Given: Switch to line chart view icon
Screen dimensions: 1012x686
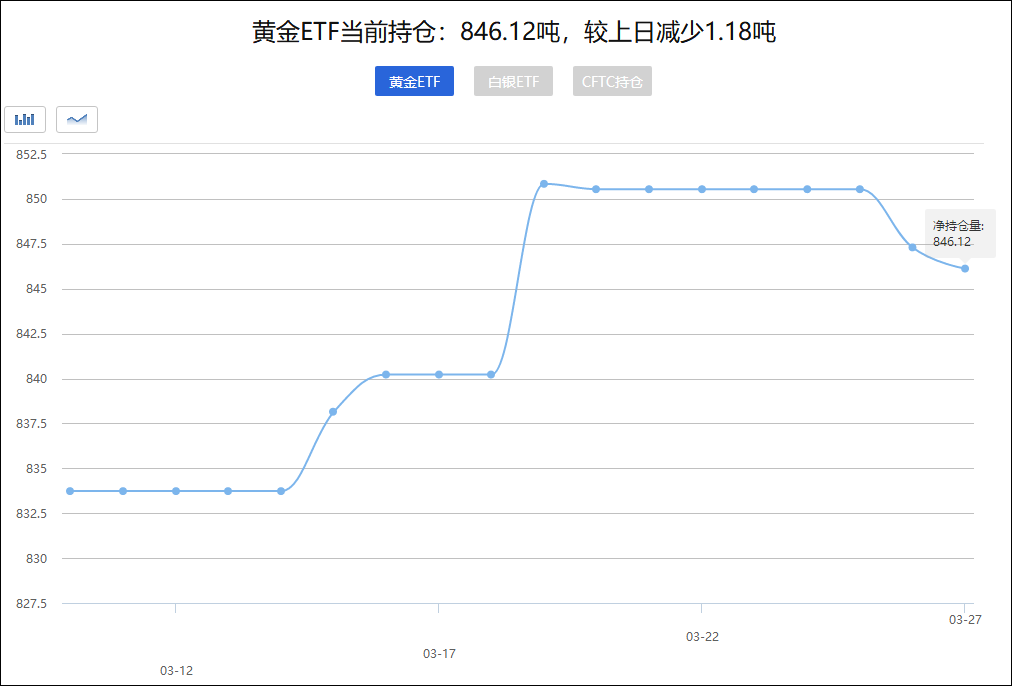Looking at the screenshot, I should tap(77, 119).
